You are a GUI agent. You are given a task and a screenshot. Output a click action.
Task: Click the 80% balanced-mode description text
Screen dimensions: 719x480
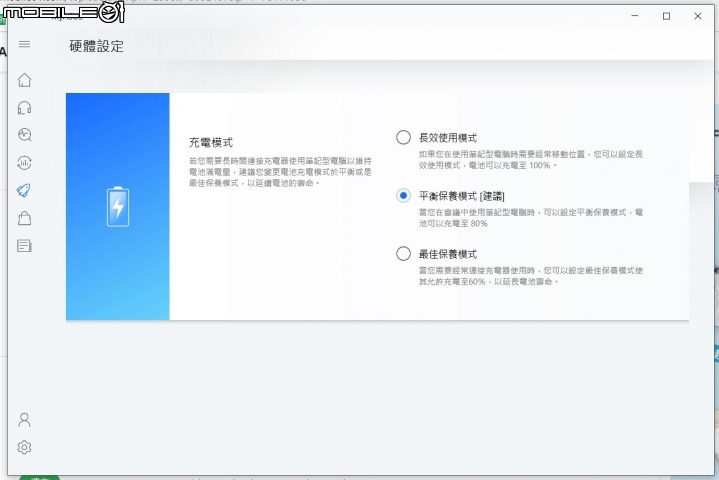(531, 218)
